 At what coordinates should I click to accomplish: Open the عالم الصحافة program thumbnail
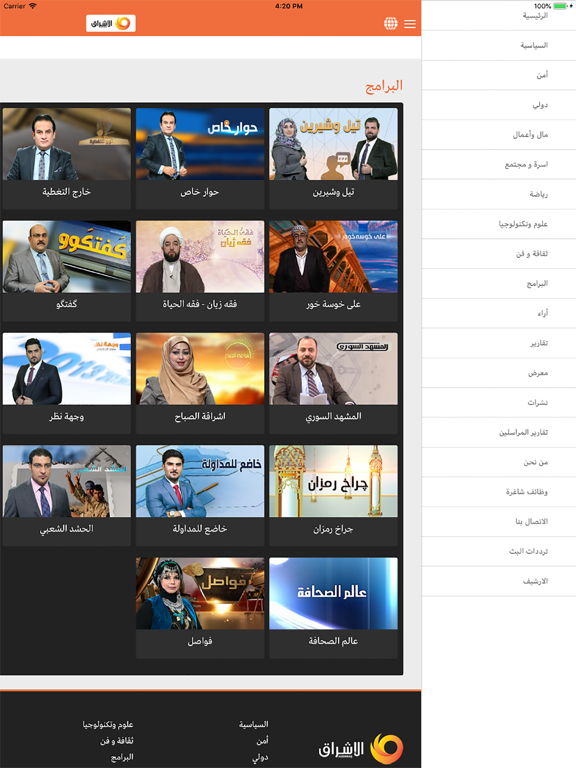tap(333, 593)
